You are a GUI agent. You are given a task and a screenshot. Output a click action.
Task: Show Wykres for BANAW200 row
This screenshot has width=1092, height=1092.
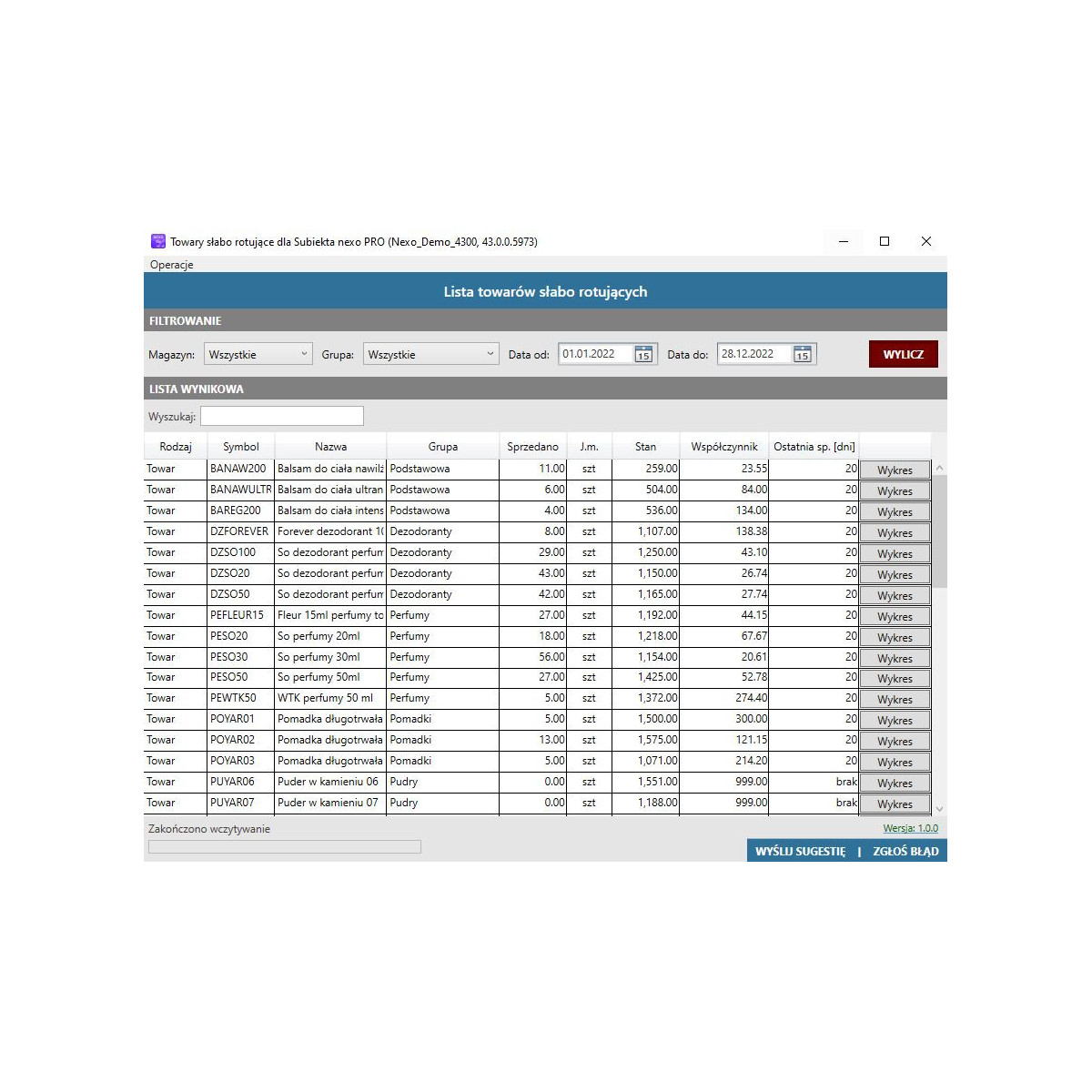(x=895, y=470)
